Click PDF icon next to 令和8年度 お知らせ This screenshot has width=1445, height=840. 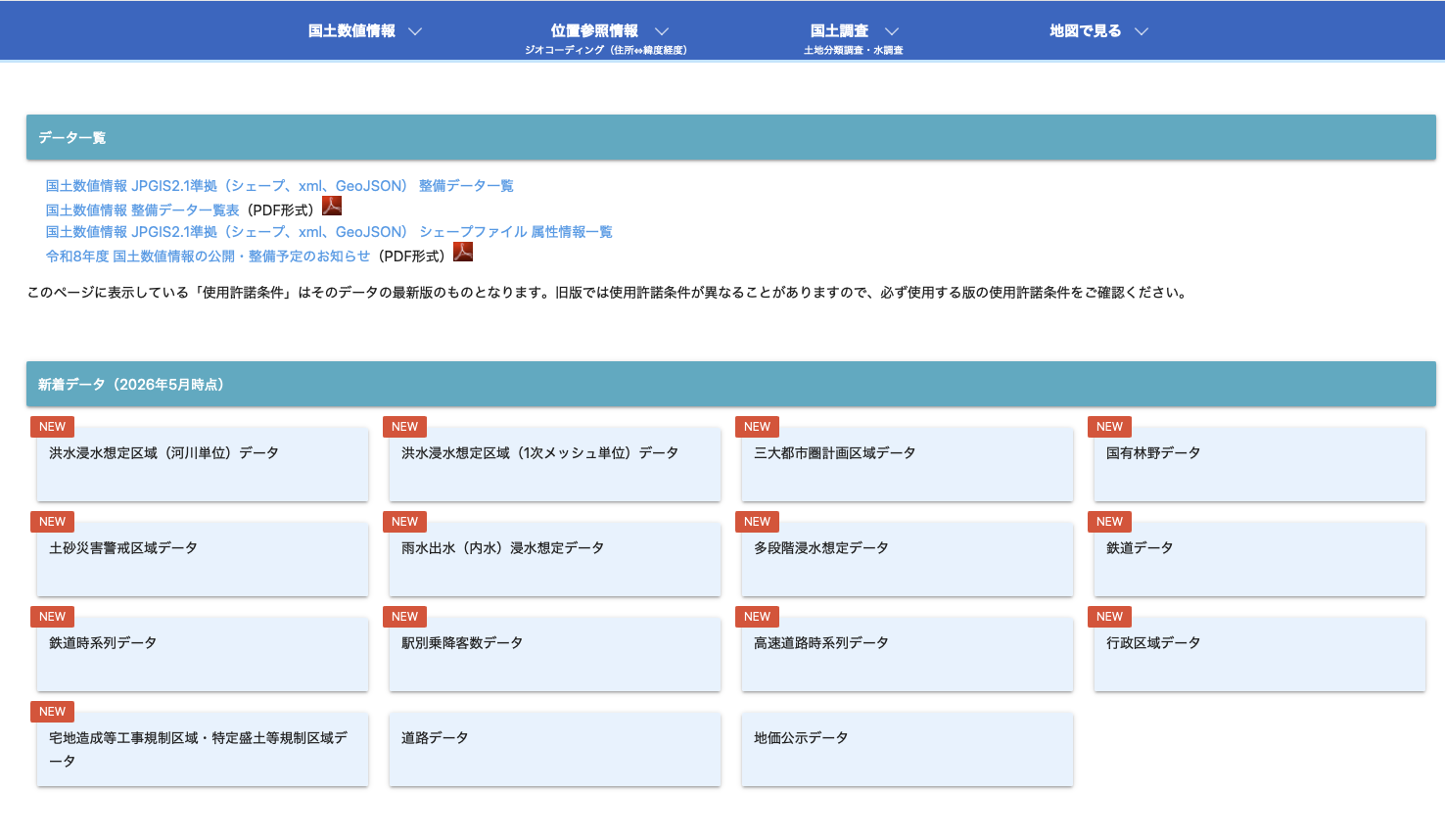463,252
